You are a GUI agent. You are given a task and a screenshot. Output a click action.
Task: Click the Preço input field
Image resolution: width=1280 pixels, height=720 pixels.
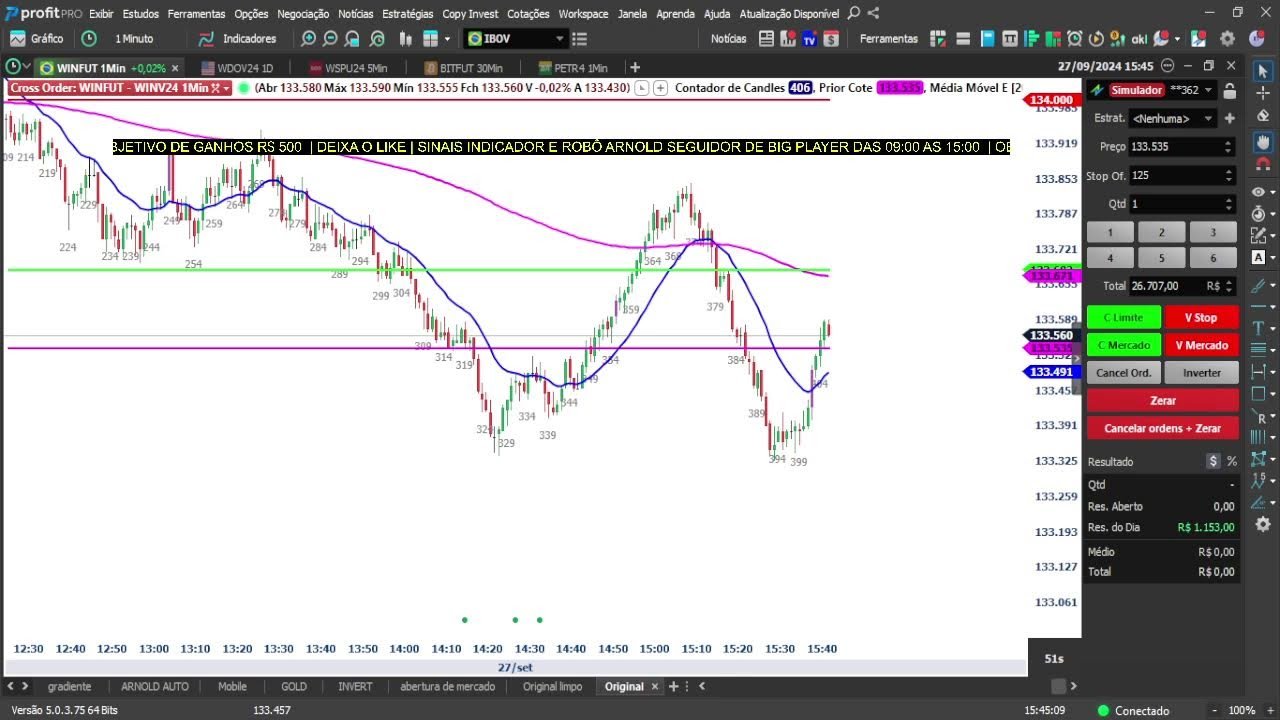[x=1182, y=146]
